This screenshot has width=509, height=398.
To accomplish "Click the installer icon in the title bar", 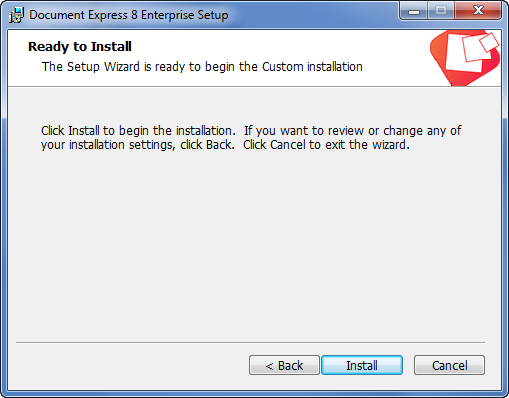I will click(x=16, y=15).
